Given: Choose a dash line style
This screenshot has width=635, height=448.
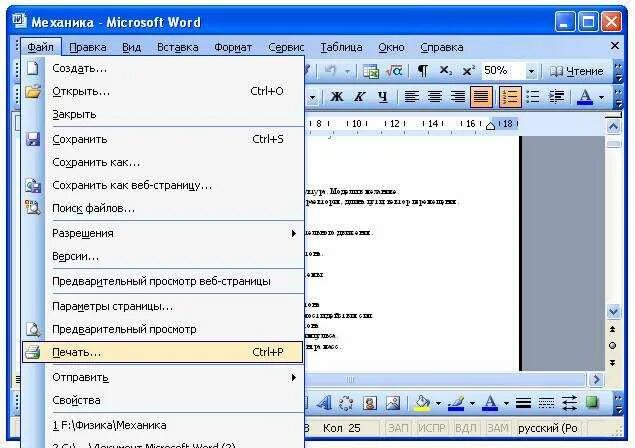Looking at the screenshot, I should (x=546, y=403).
